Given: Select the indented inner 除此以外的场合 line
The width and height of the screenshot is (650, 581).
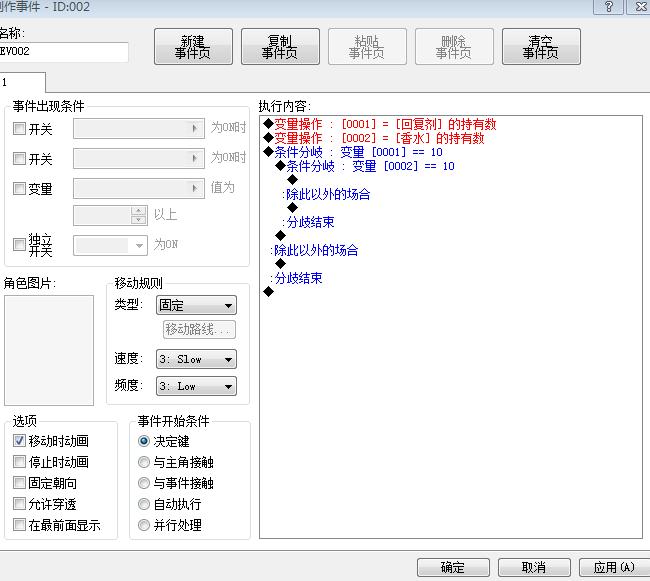Looking at the screenshot, I should coord(327,194).
